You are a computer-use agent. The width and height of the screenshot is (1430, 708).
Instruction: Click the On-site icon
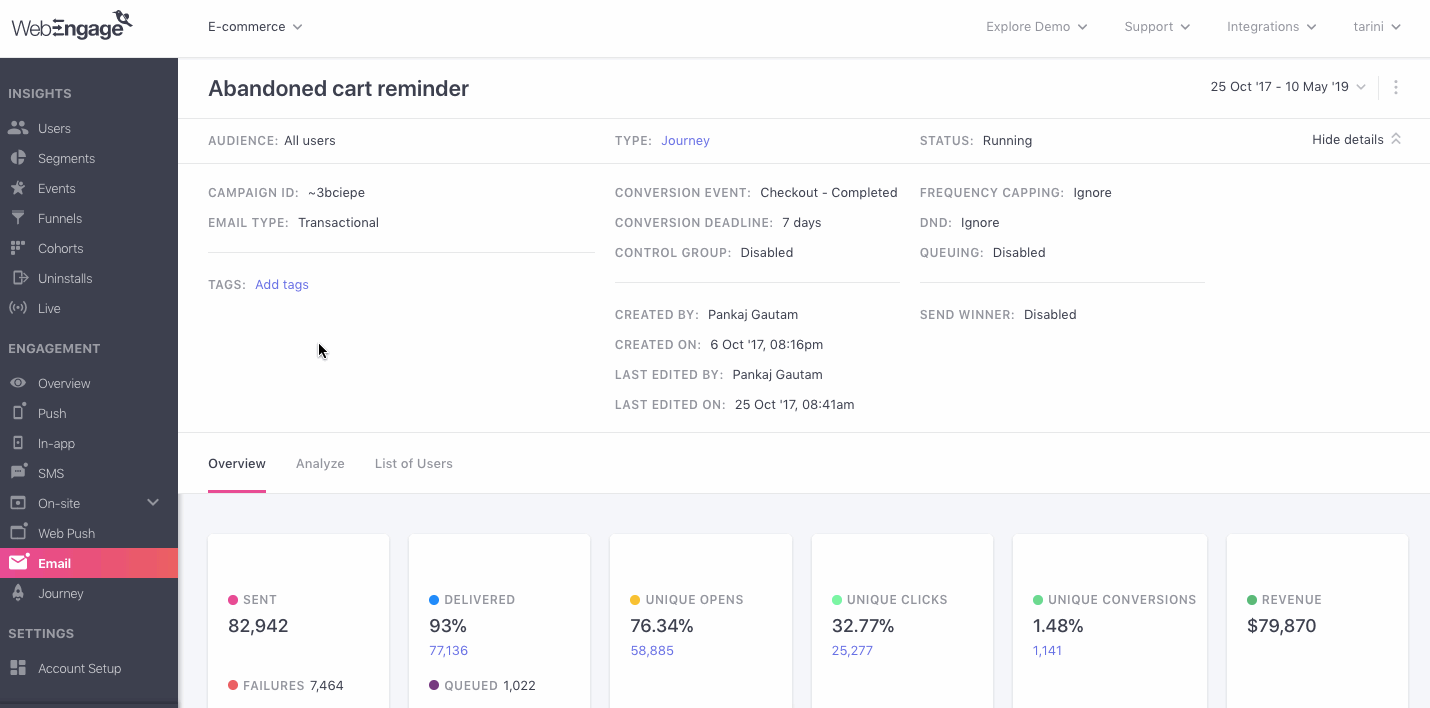[18, 503]
